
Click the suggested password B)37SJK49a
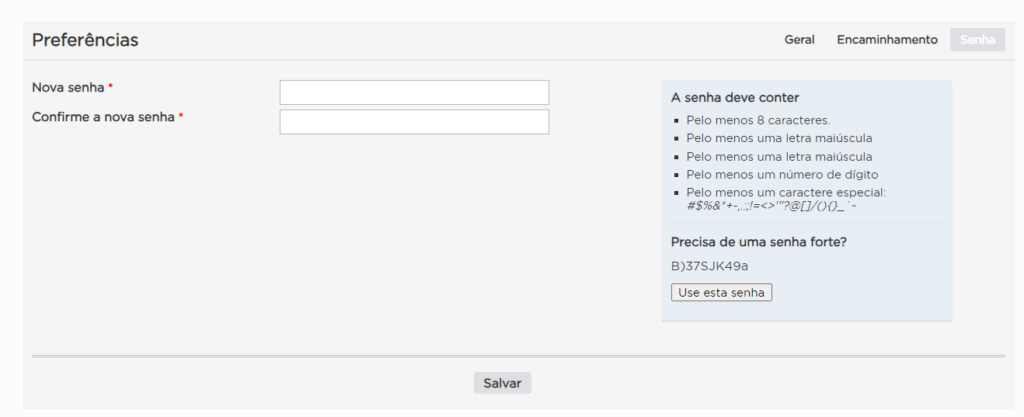click(710, 266)
